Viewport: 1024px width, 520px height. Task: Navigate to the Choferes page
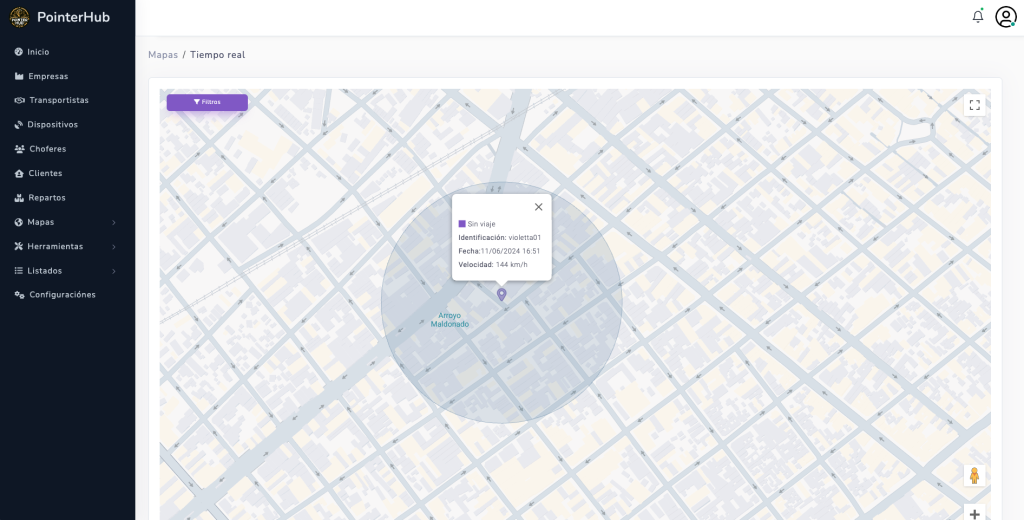pyautogui.click(x=47, y=149)
